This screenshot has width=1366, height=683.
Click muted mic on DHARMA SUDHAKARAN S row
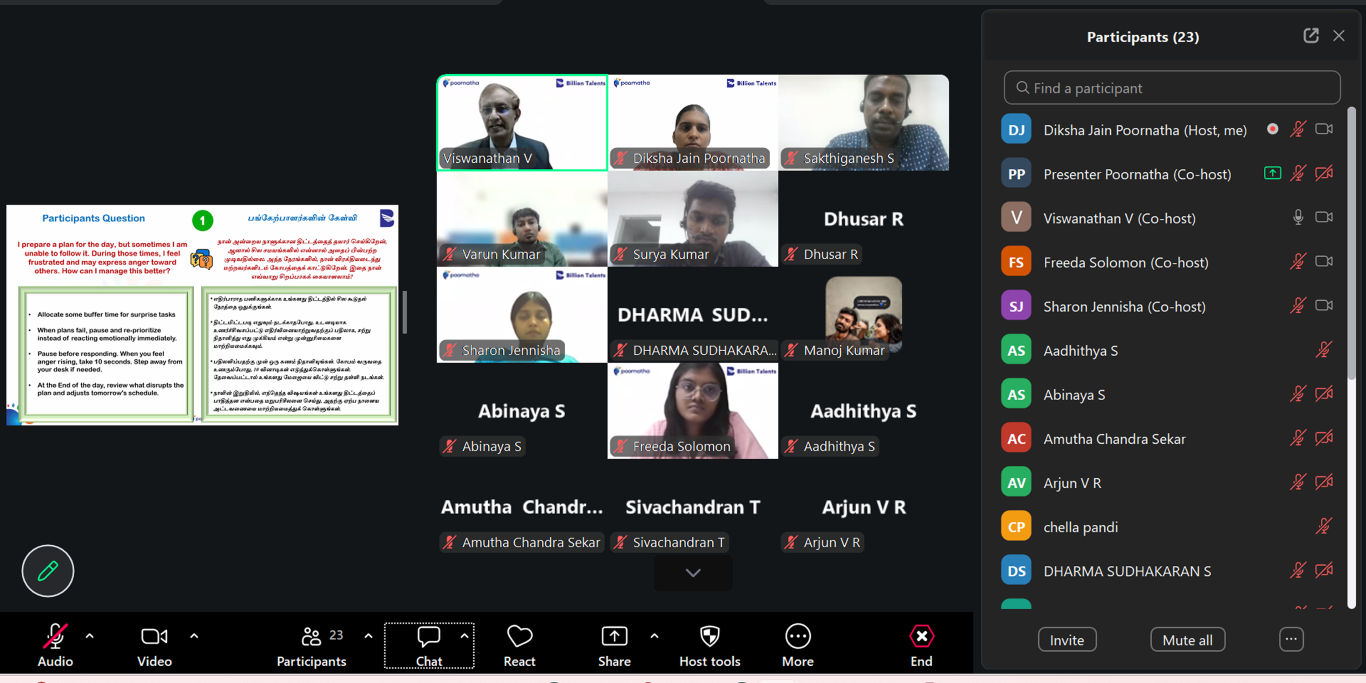[1298, 571]
